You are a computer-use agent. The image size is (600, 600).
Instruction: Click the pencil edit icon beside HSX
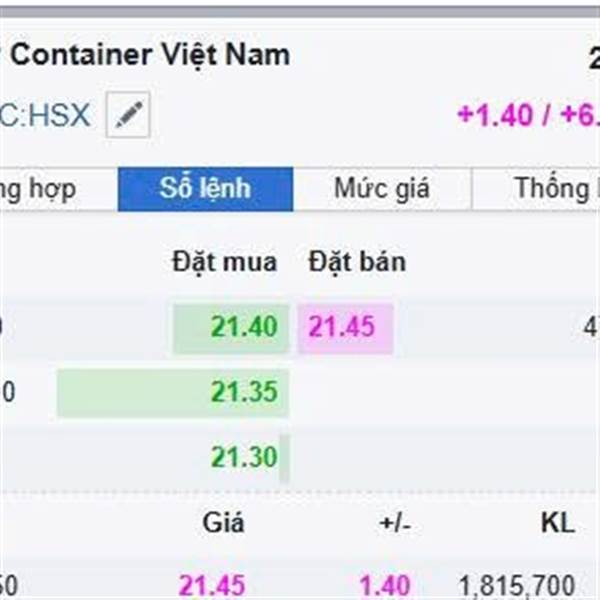[x=128, y=114]
